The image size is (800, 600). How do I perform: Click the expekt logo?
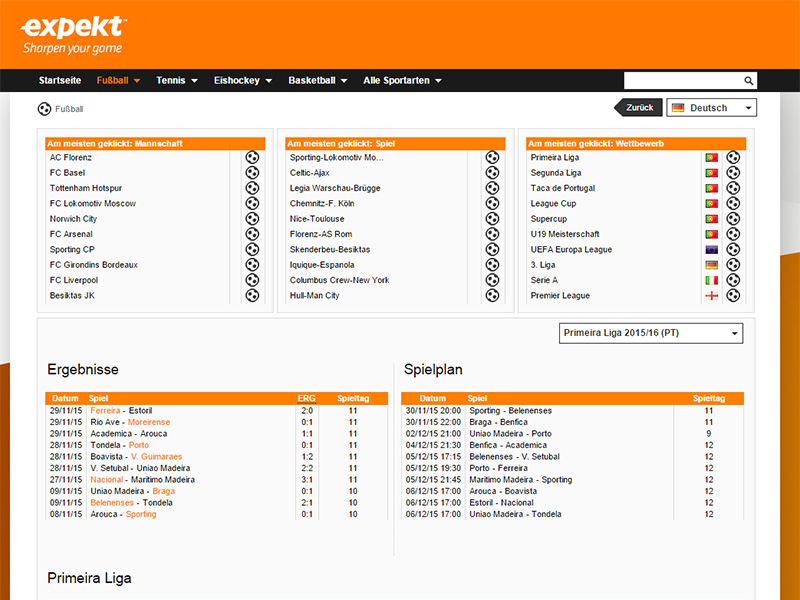[x=74, y=34]
